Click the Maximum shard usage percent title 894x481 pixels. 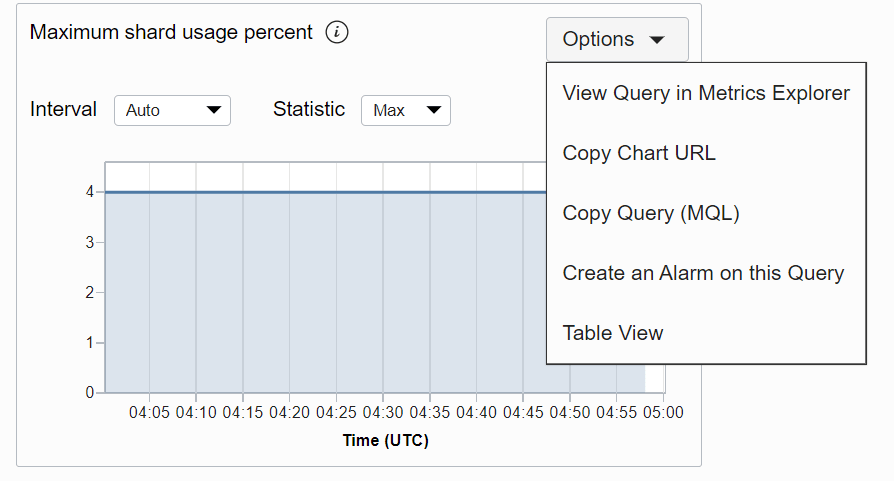pos(171,32)
